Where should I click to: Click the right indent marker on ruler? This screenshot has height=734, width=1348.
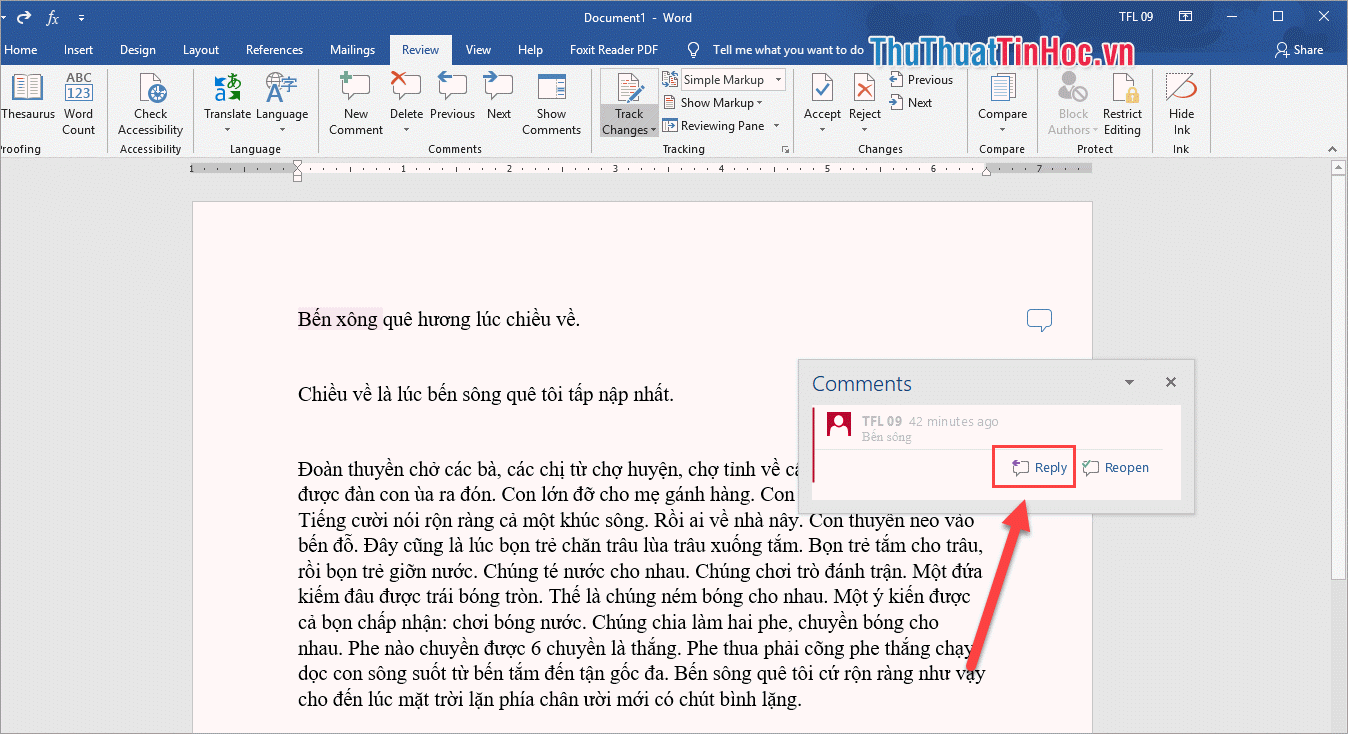tap(986, 171)
